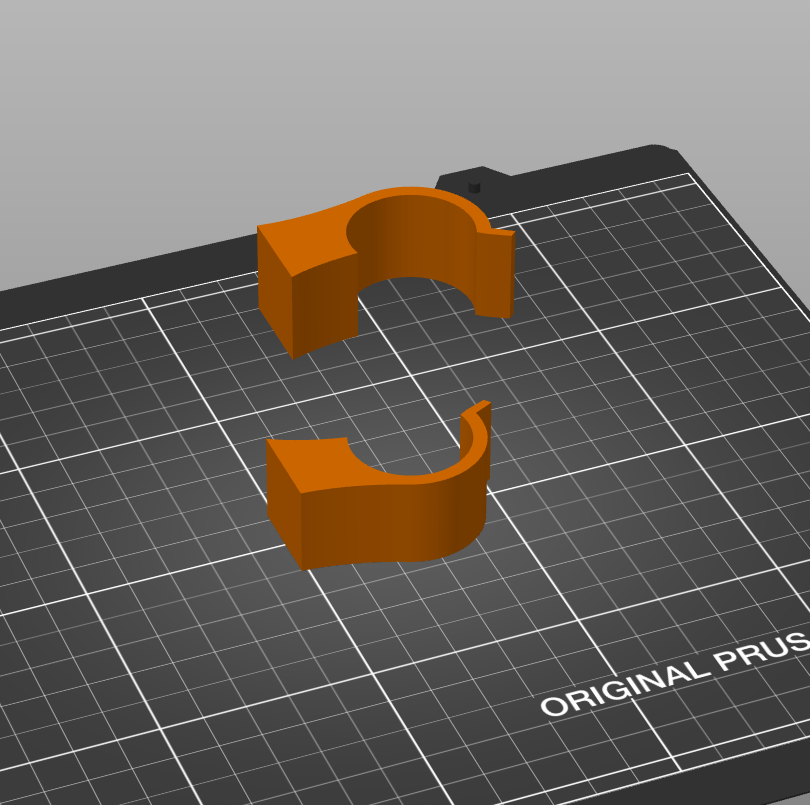
Task: Click front wedge face of upper model
Action: [x=324, y=305]
